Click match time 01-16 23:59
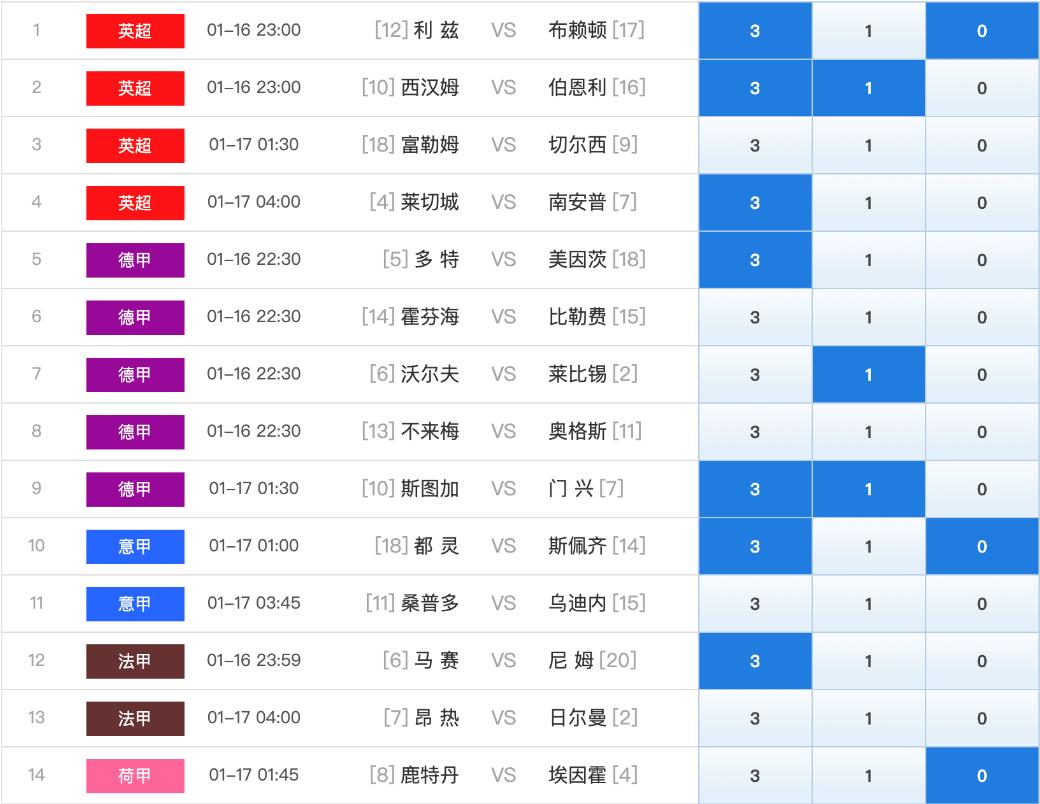This screenshot has height=804, width=1040. tap(253, 660)
